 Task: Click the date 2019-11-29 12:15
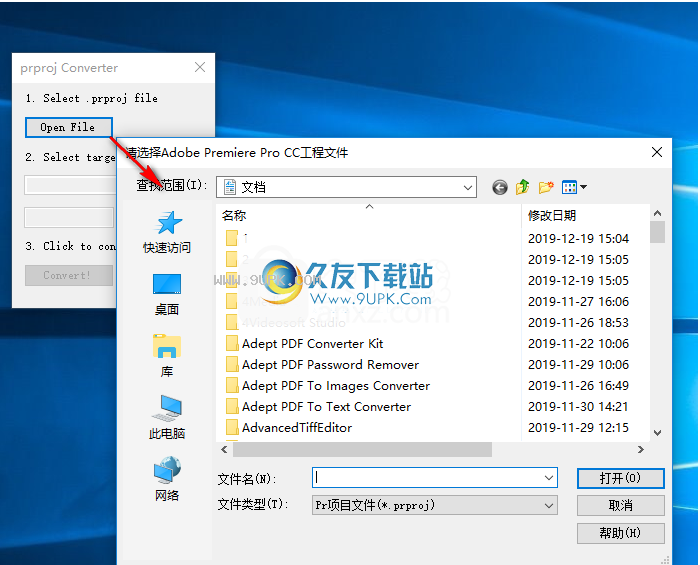(578, 428)
